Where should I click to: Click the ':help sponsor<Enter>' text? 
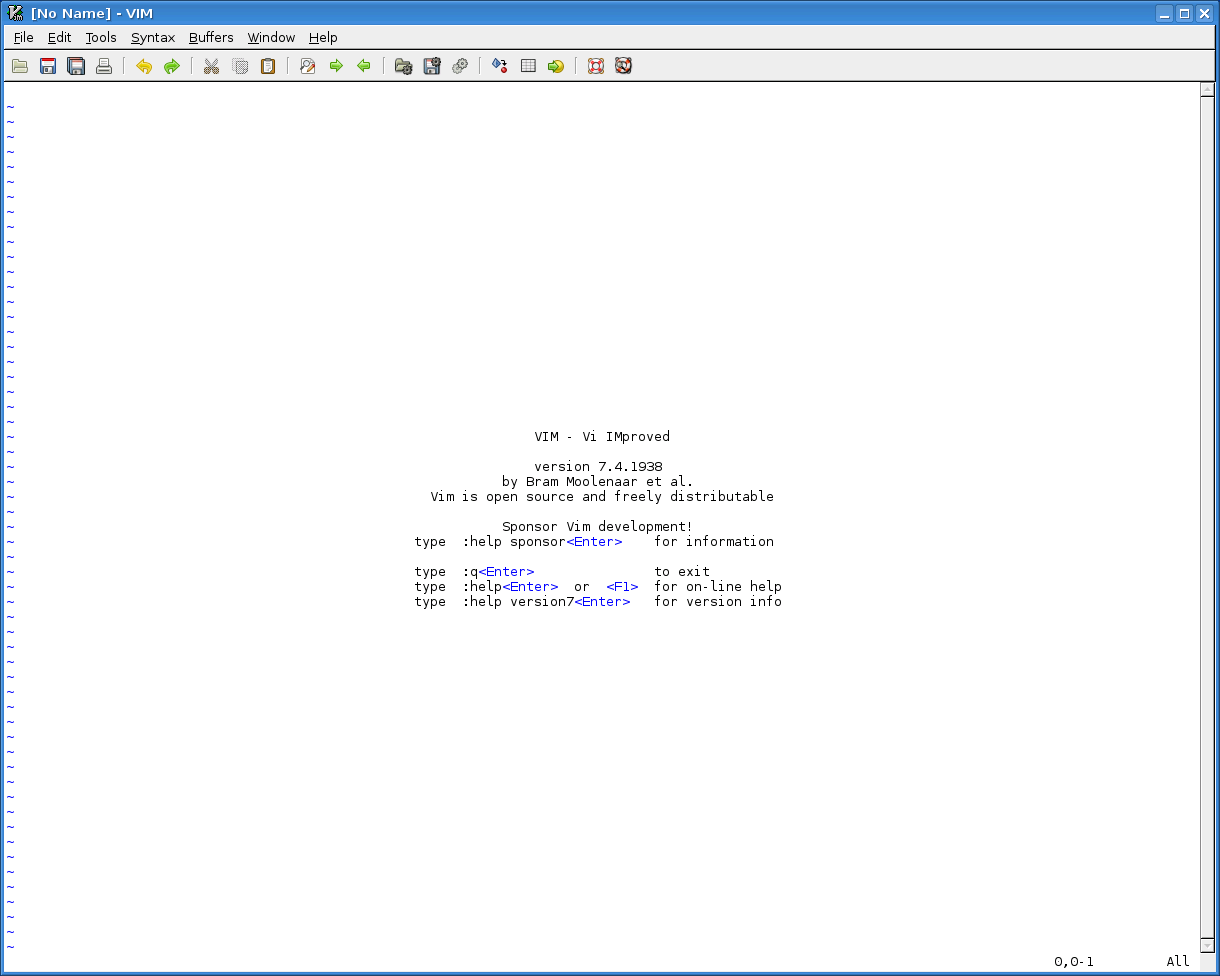542,542
